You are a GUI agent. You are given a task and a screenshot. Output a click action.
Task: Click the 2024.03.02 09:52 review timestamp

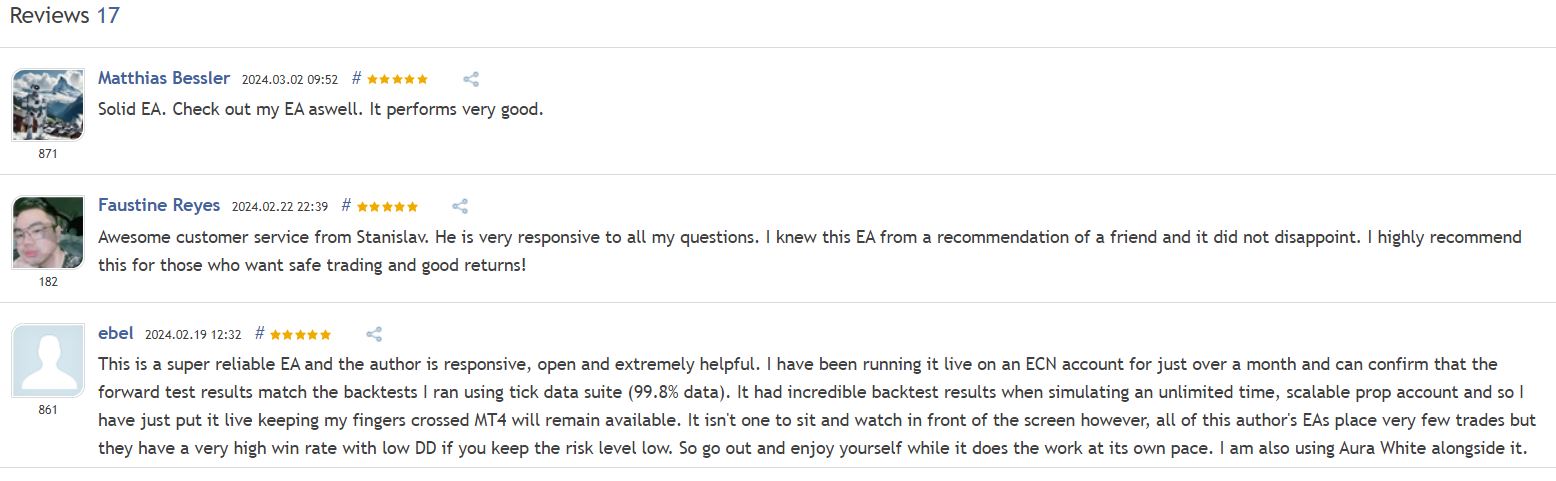pyautogui.click(x=290, y=80)
